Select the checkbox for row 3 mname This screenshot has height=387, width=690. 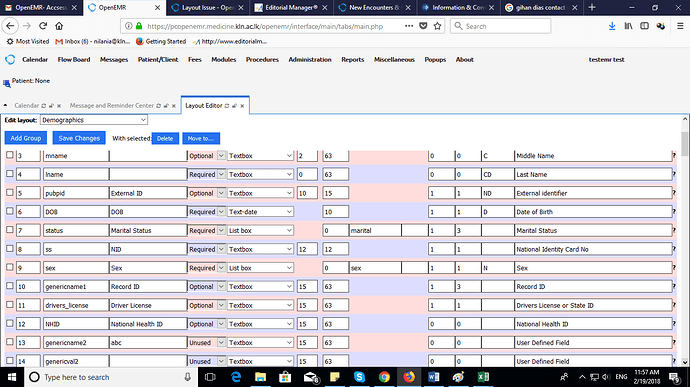coord(10,155)
